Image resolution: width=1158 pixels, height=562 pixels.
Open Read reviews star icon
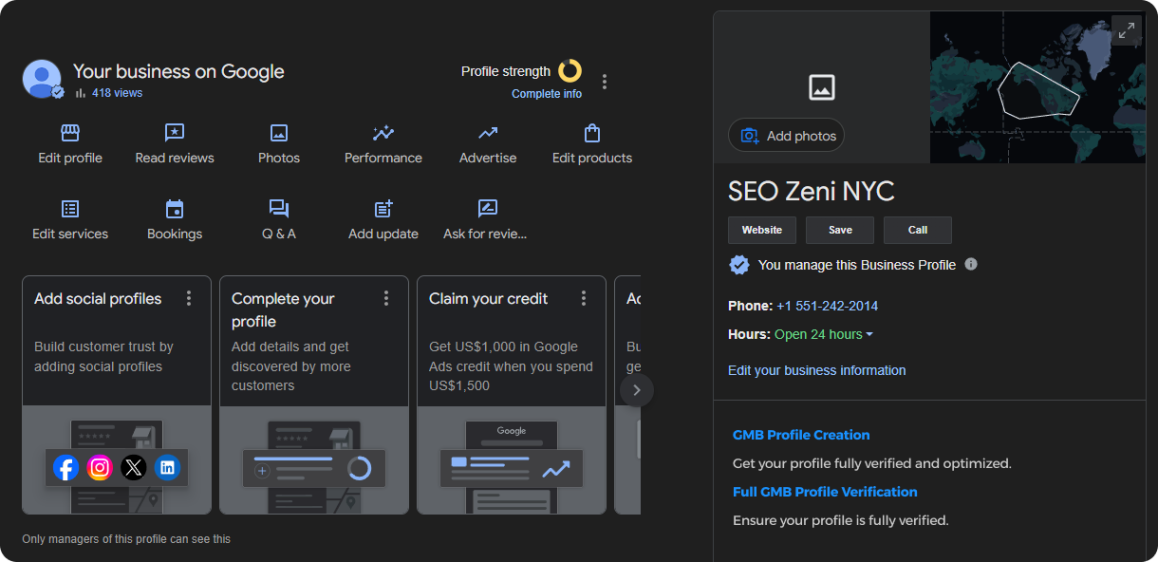click(x=174, y=133)
